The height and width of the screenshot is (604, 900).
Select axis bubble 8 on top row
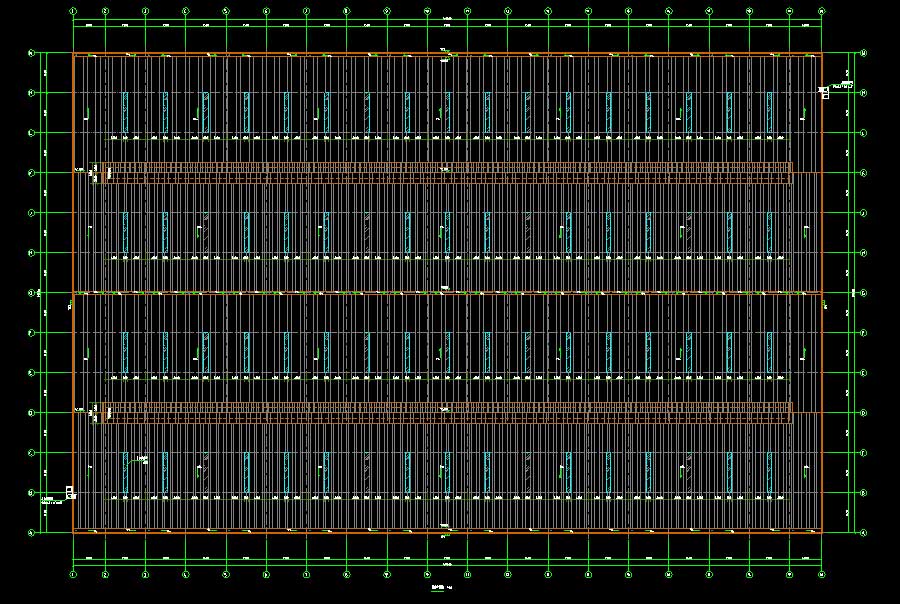point(346,11)
